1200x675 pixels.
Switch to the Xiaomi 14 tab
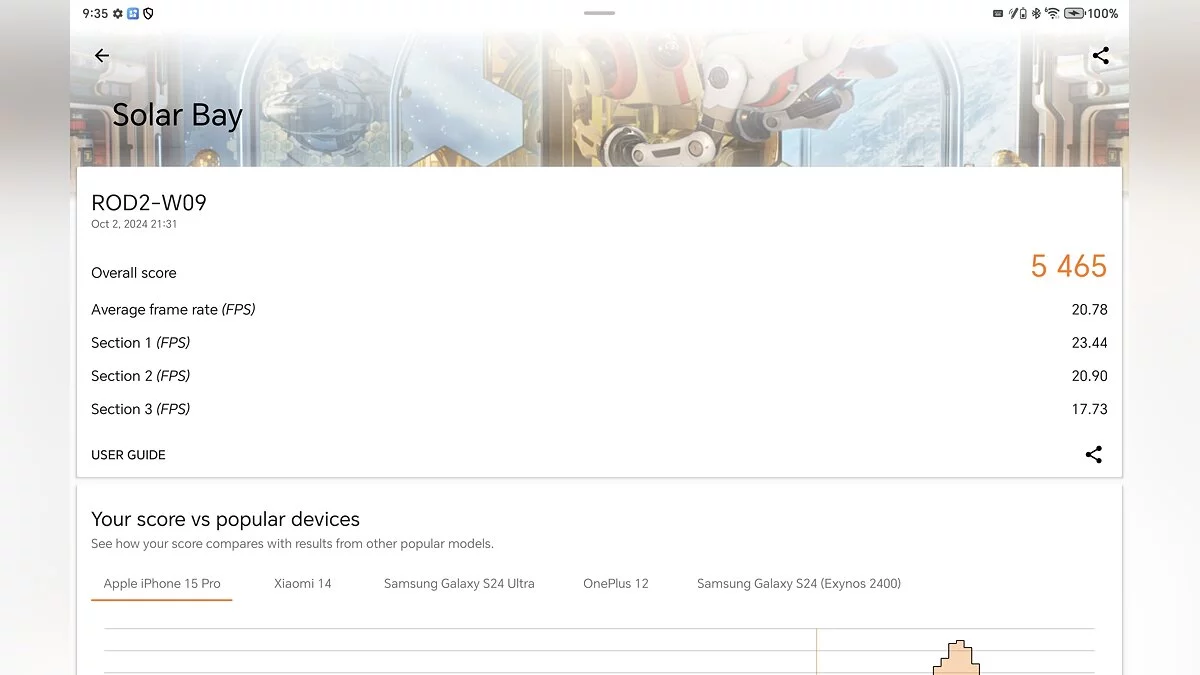pyautogui.click(x=302, y=584)
